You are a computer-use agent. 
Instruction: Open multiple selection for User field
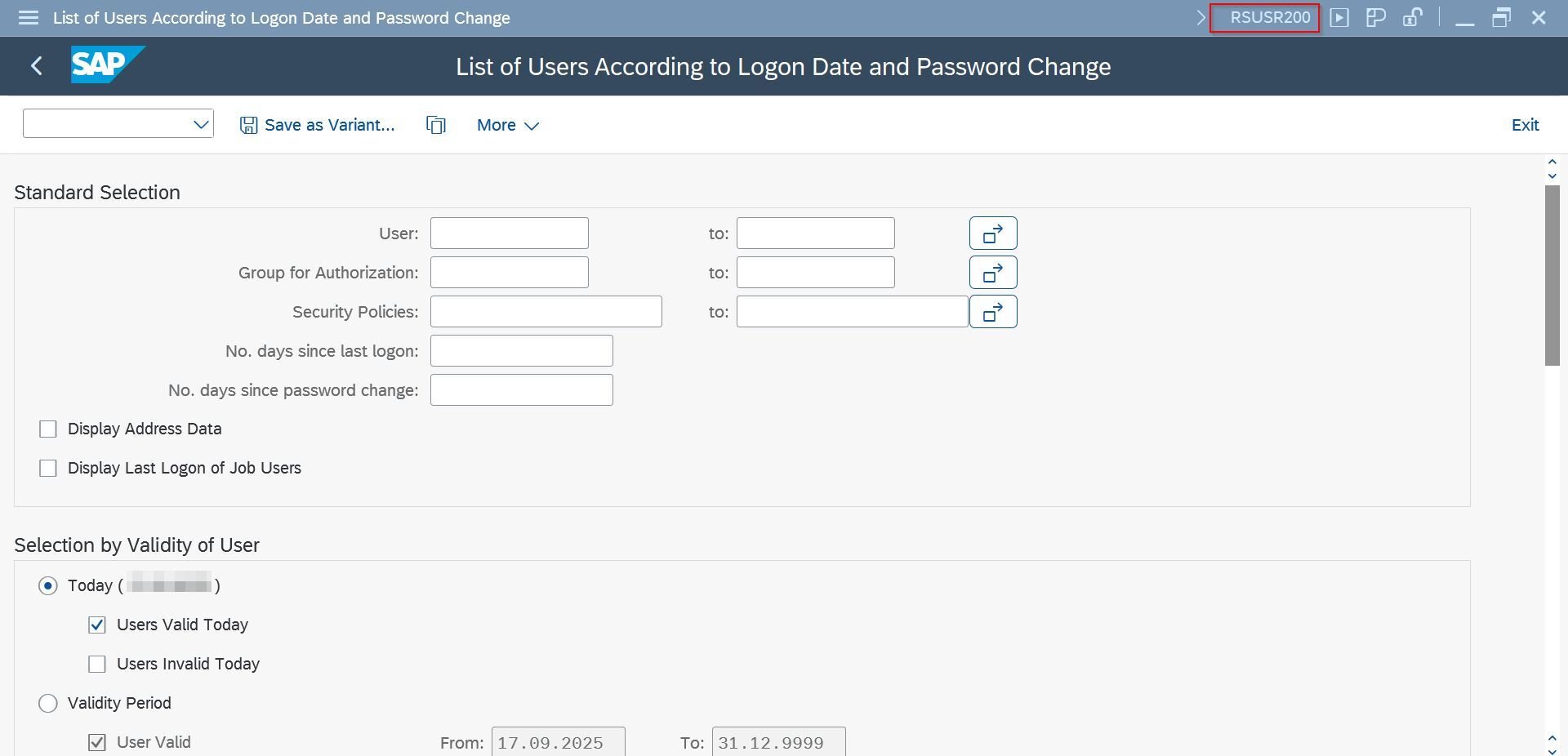coord(992,233)
